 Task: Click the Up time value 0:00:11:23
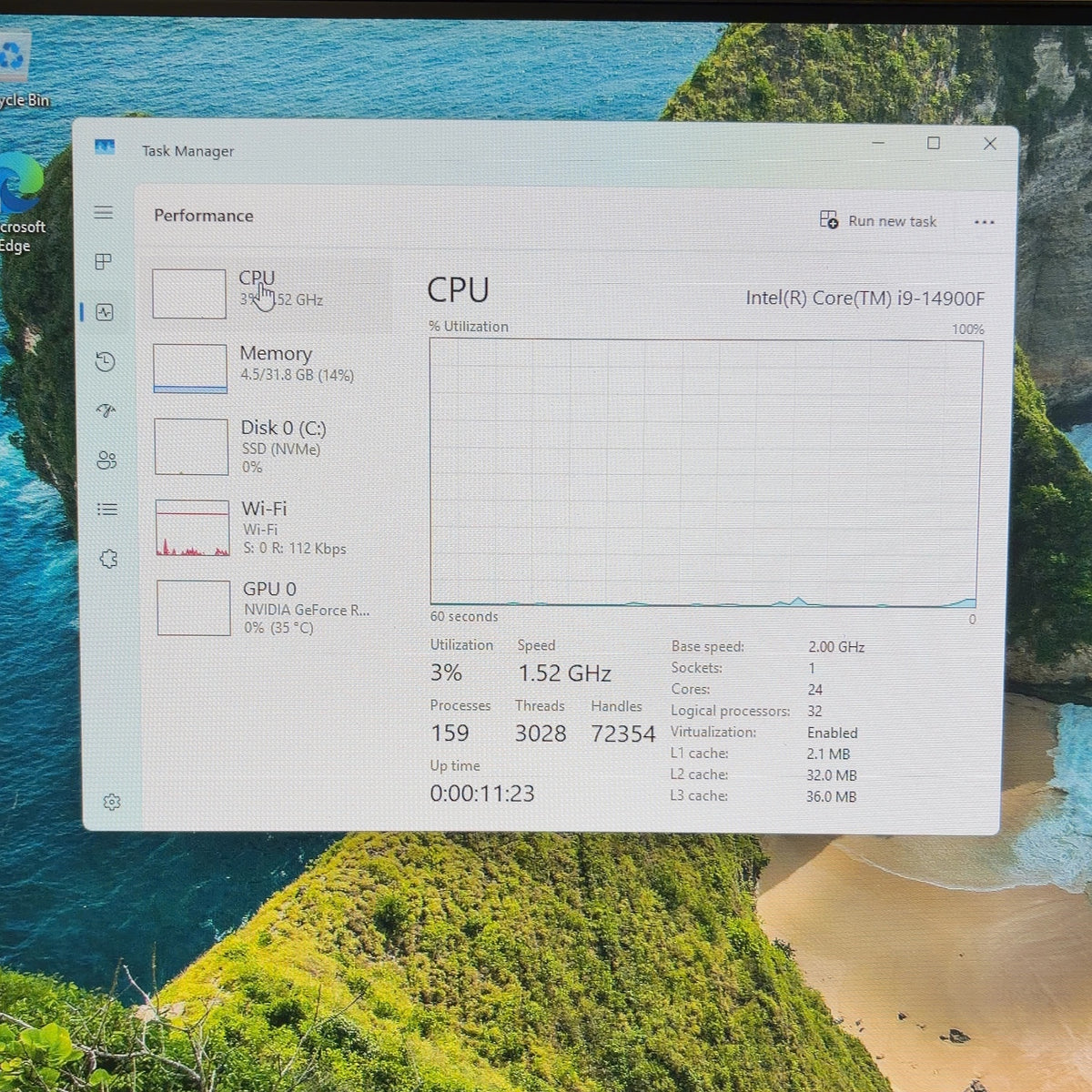(482, 794)
